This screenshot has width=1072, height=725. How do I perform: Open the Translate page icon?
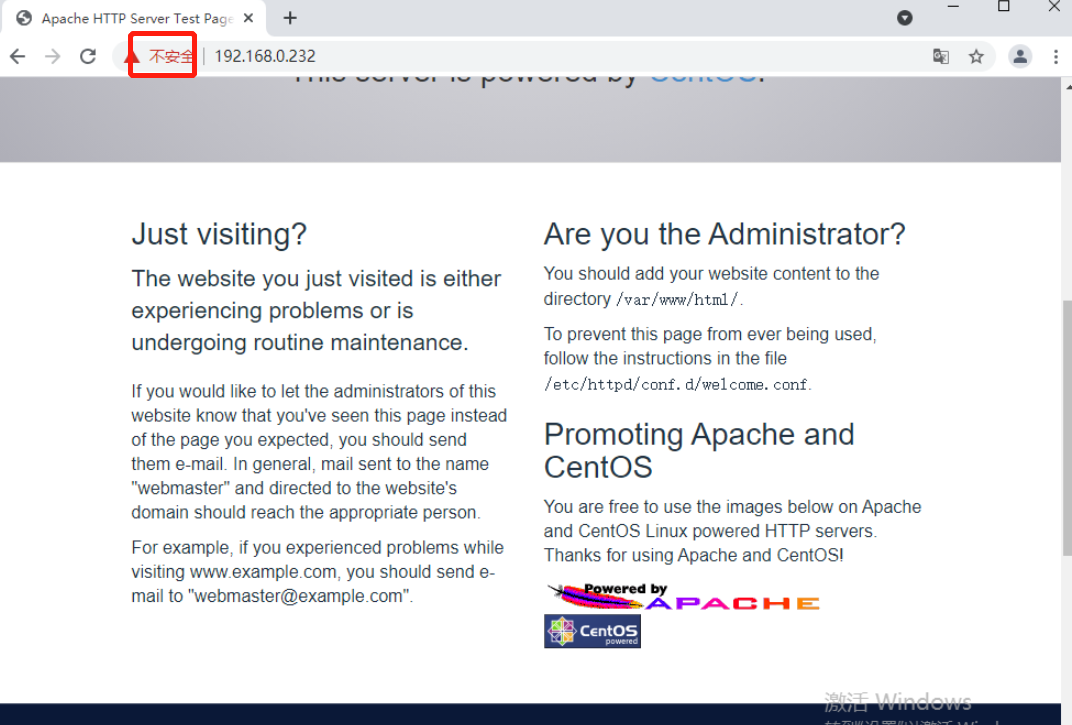941,57
